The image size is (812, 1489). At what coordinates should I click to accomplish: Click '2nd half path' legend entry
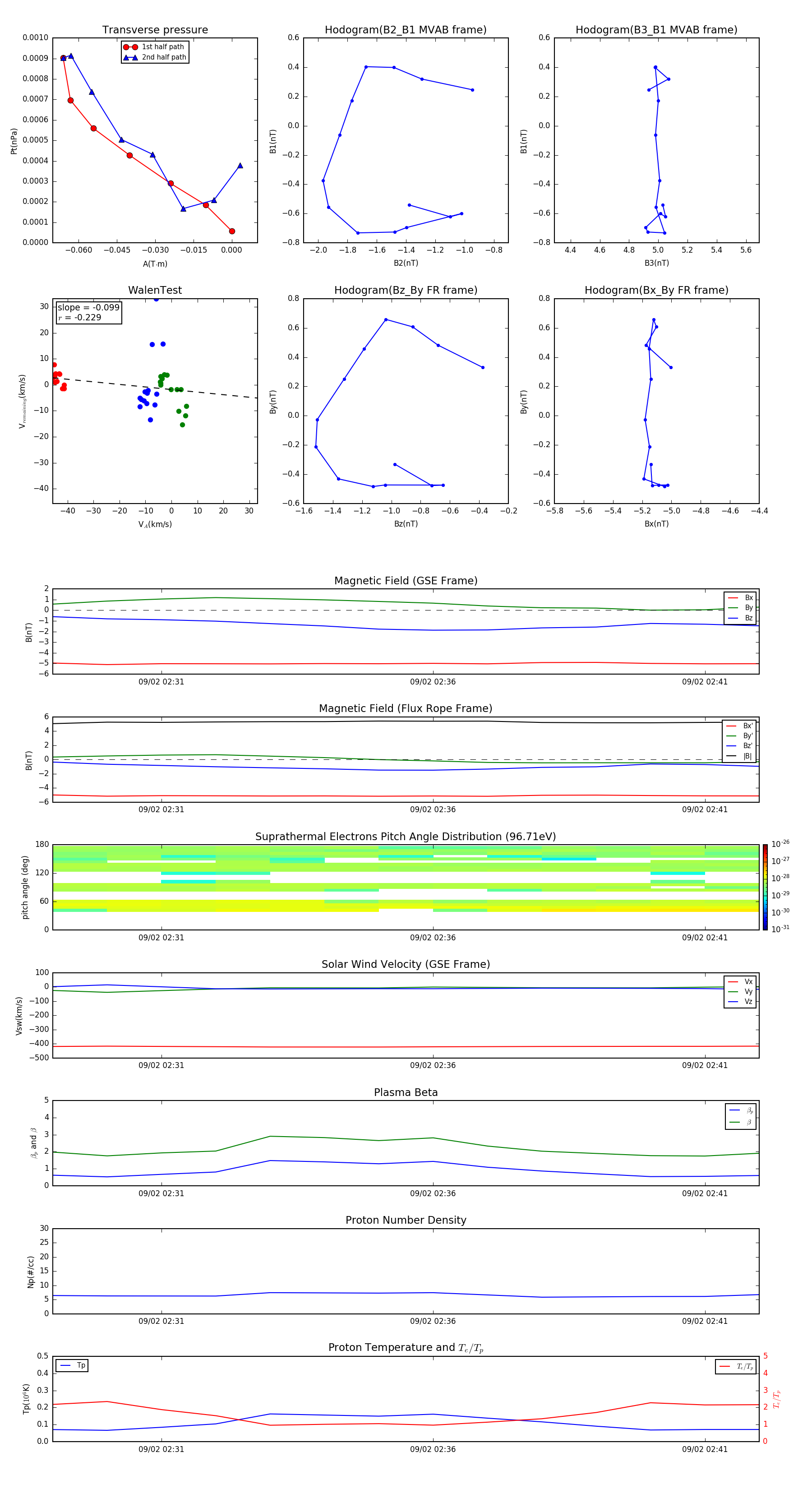155,57
